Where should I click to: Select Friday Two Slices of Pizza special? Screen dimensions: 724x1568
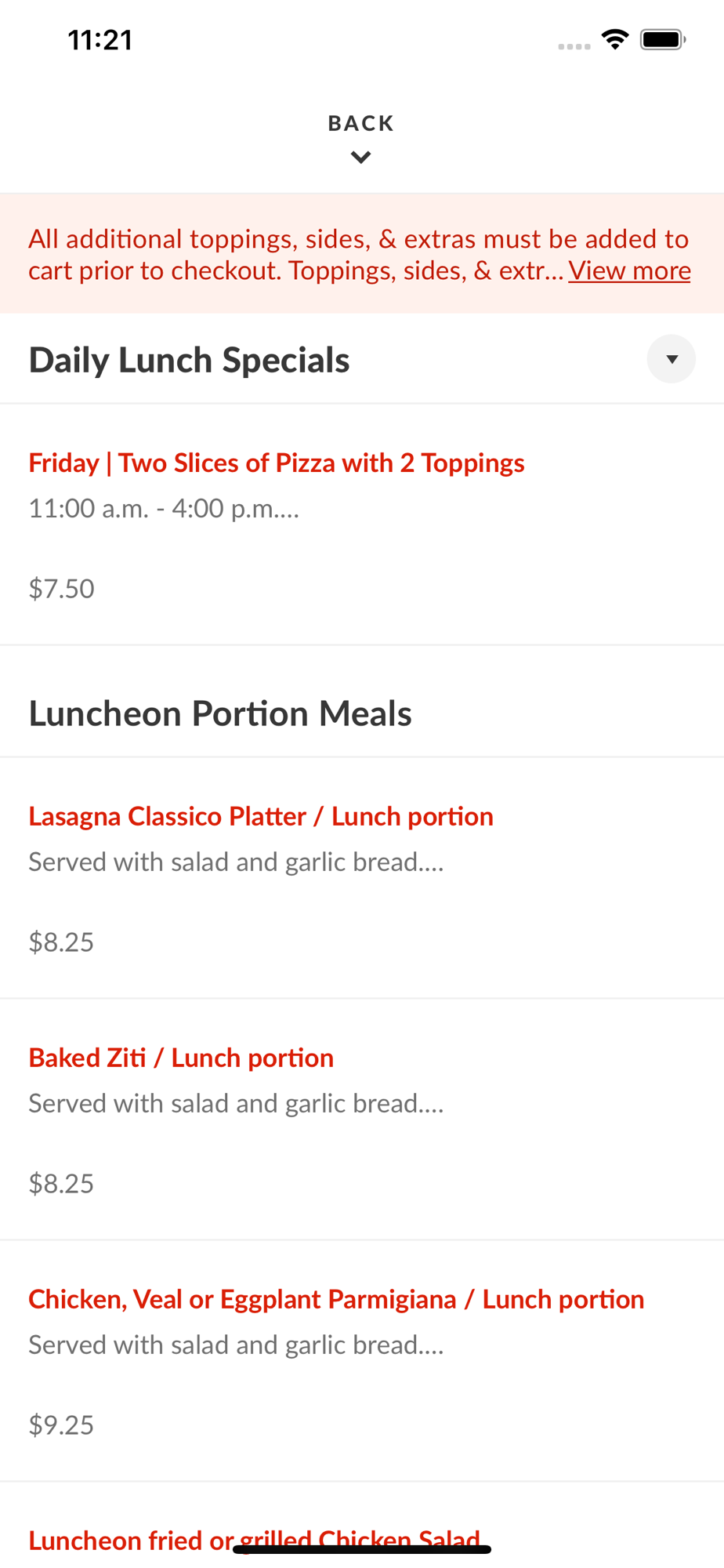[276, 463]
